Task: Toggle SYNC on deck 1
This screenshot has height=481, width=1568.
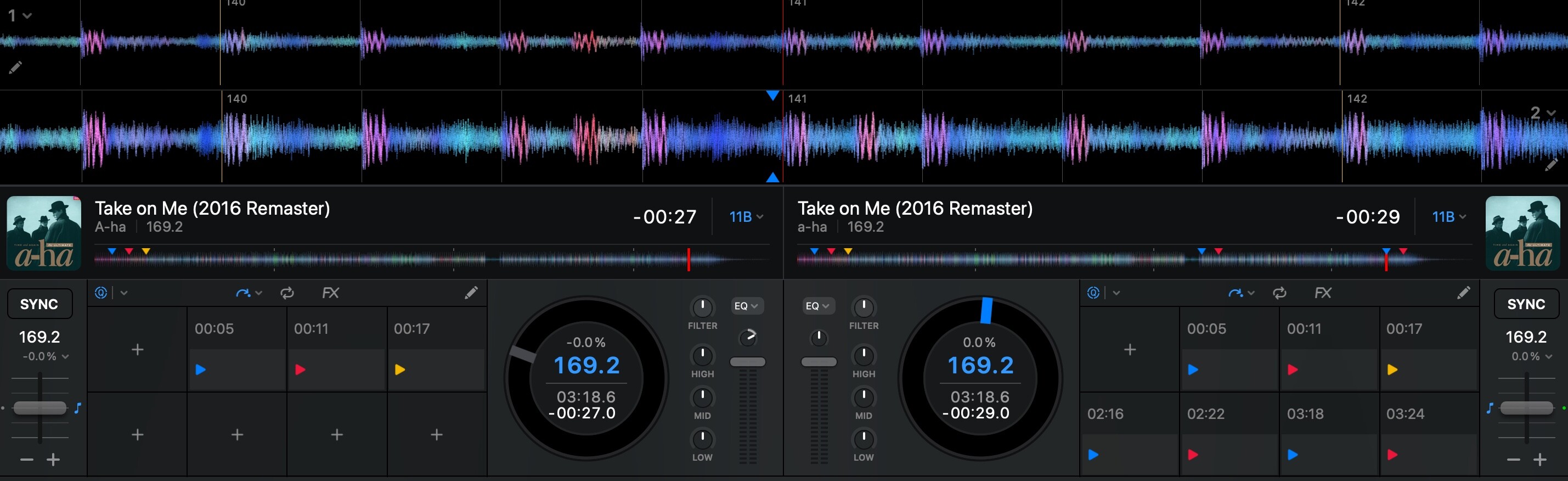Action: (40, 304)
